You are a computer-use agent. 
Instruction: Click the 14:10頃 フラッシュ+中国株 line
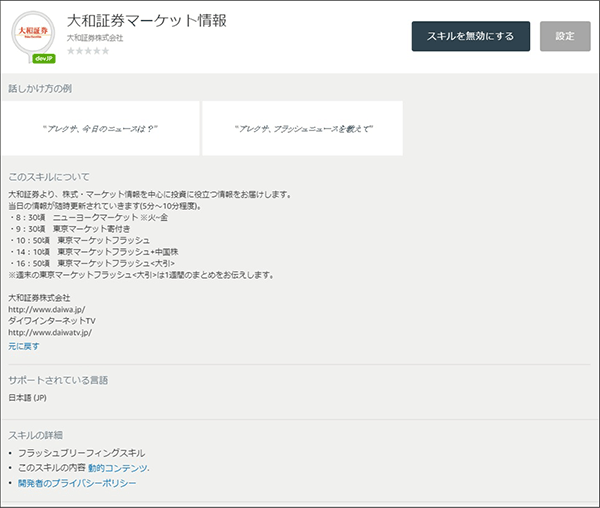pos(94,252)
